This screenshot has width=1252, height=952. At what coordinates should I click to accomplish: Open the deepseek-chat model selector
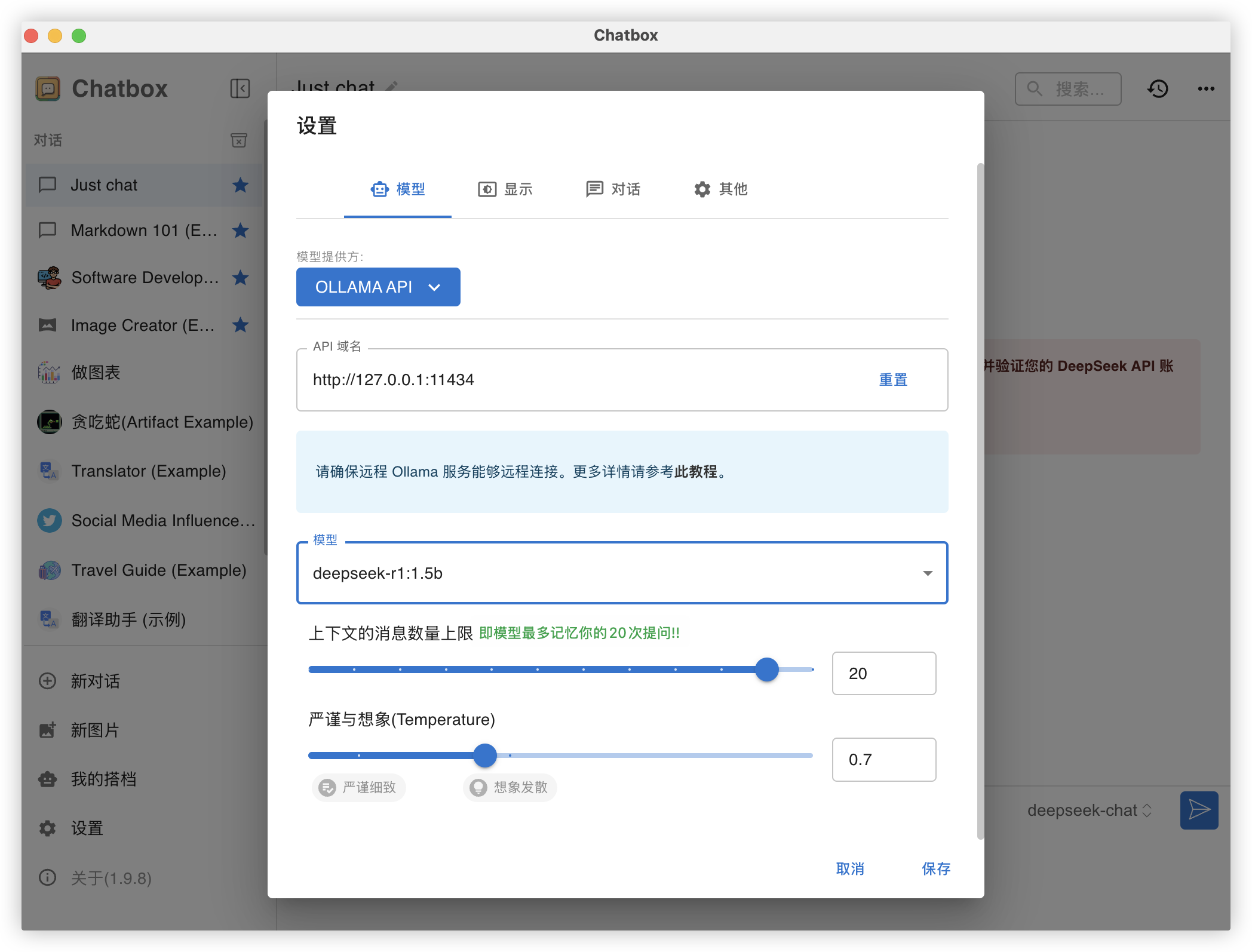pos(1088,810)
